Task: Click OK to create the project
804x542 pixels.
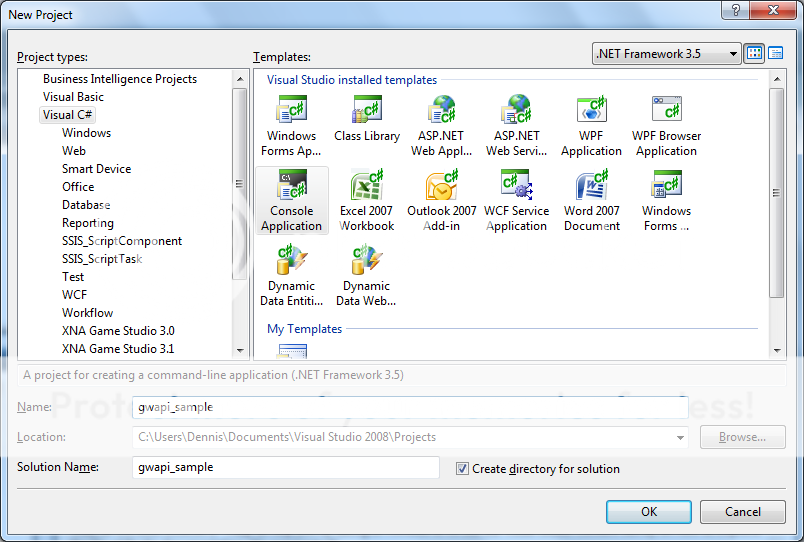Action: pyautogui.click(x=649, y=512)
